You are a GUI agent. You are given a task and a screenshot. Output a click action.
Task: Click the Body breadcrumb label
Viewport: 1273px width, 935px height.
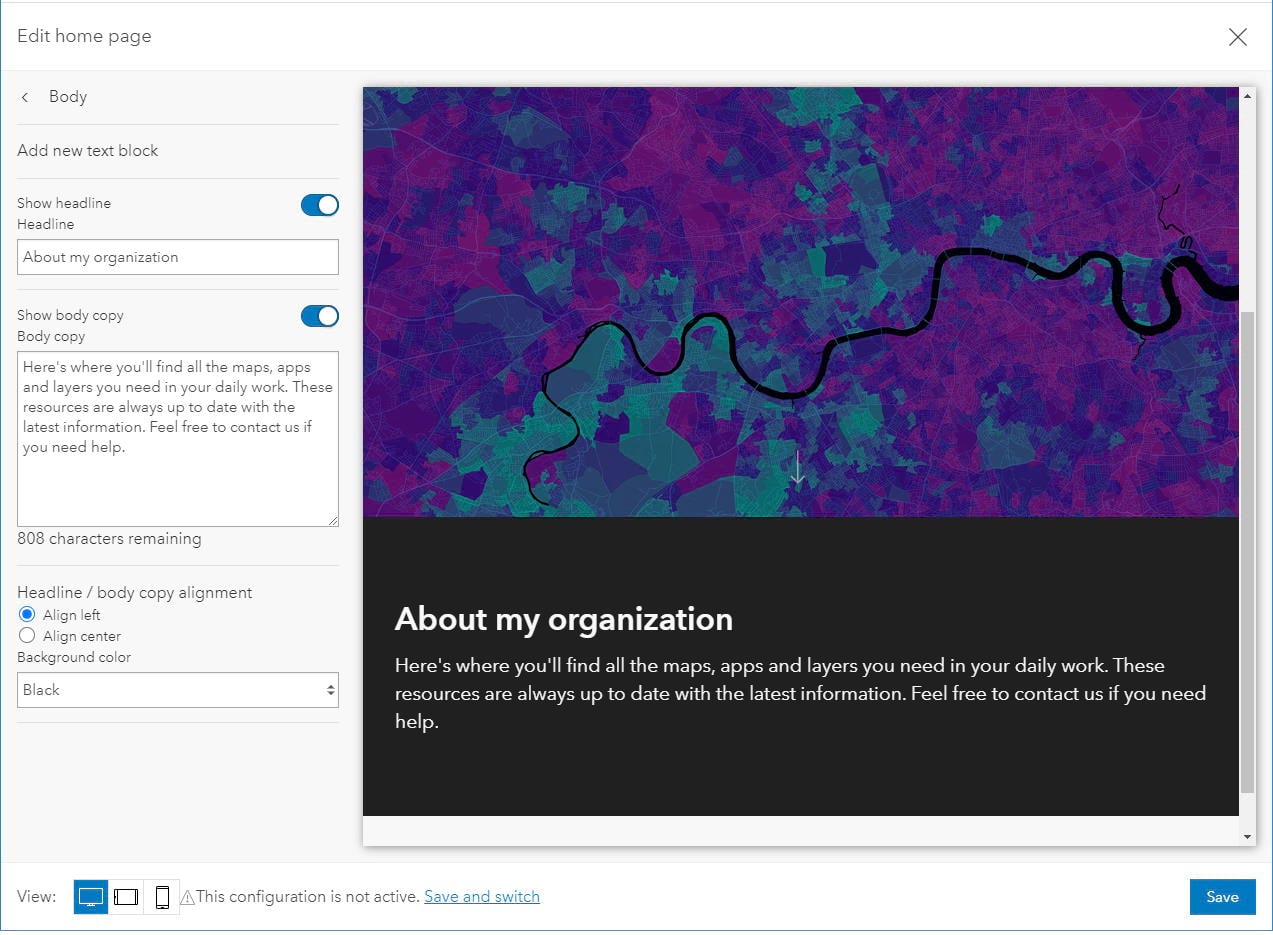click(x=68, y=97)
